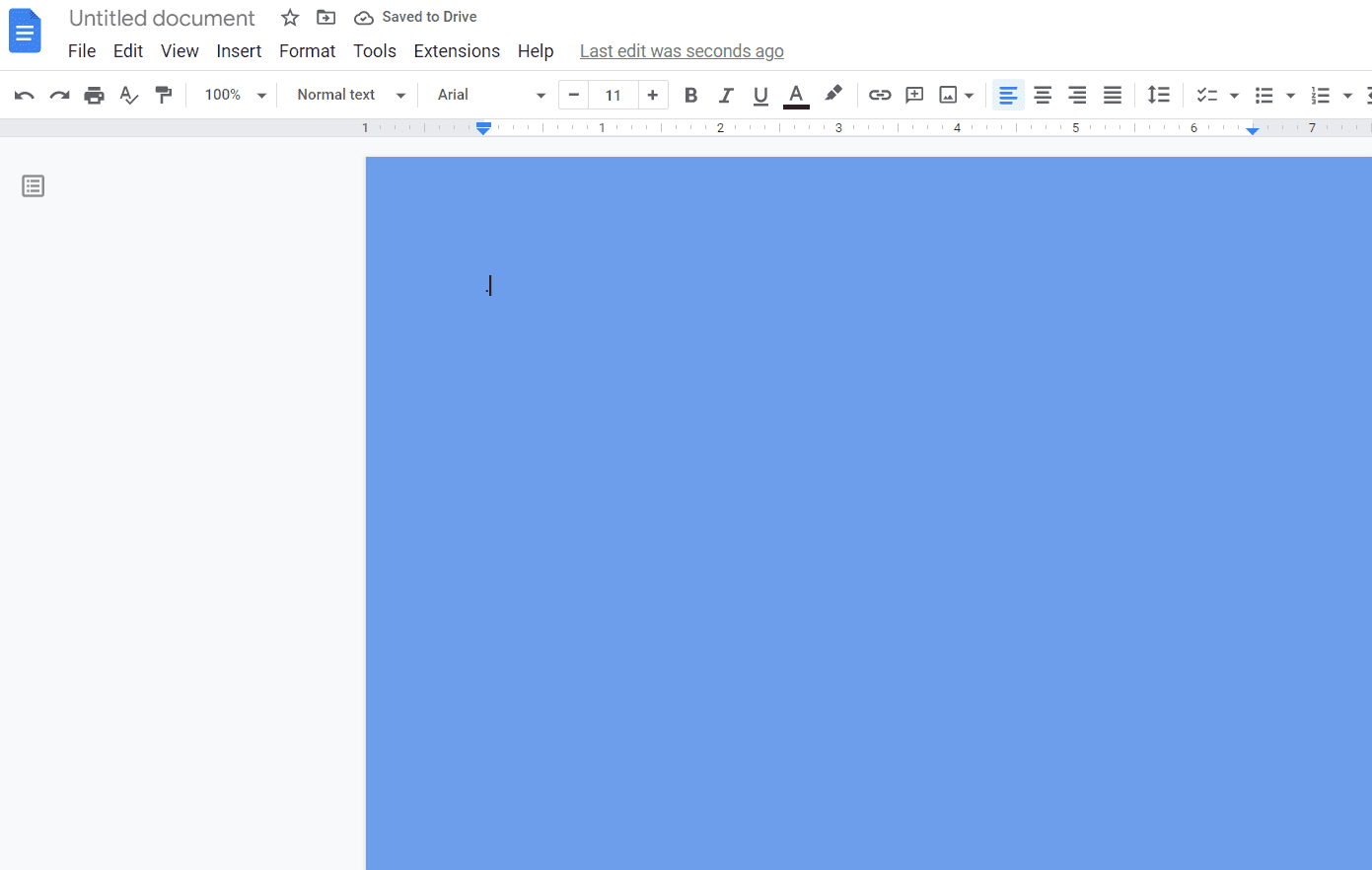Add a comment
The height and width of the screenshot is (870, 1372).
pos(913,95)
